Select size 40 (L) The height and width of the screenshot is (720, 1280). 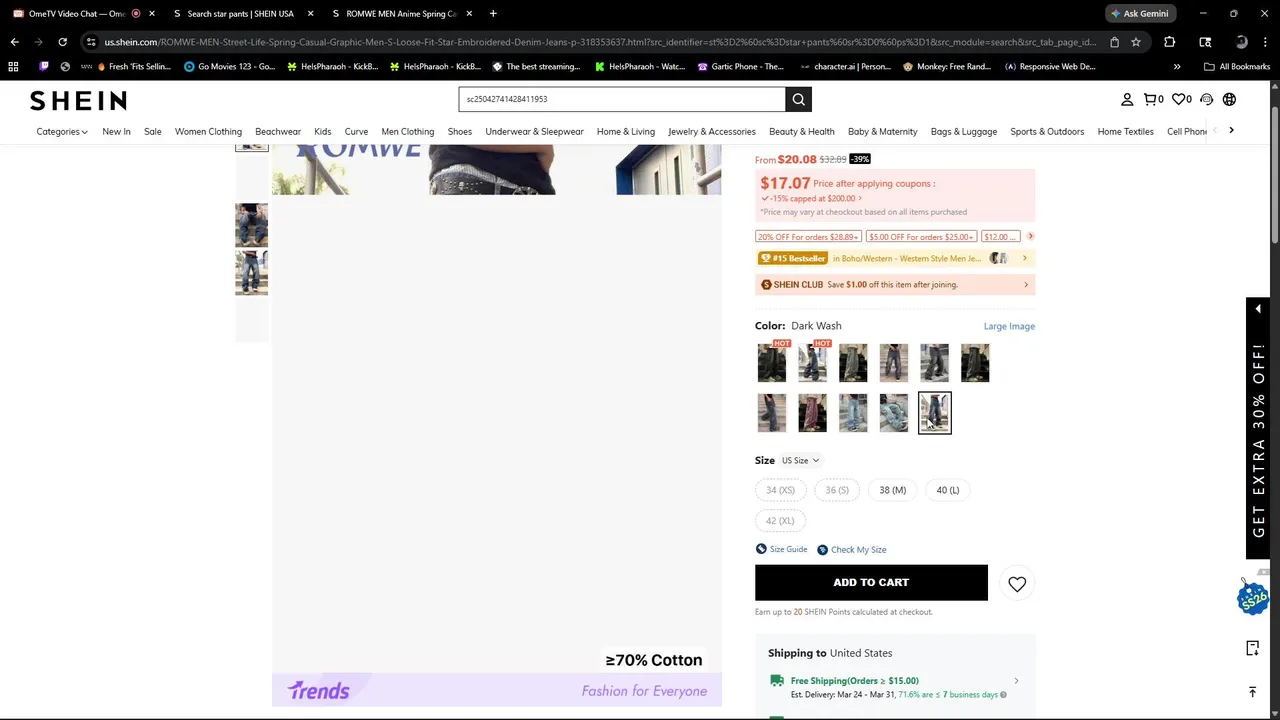948,490
